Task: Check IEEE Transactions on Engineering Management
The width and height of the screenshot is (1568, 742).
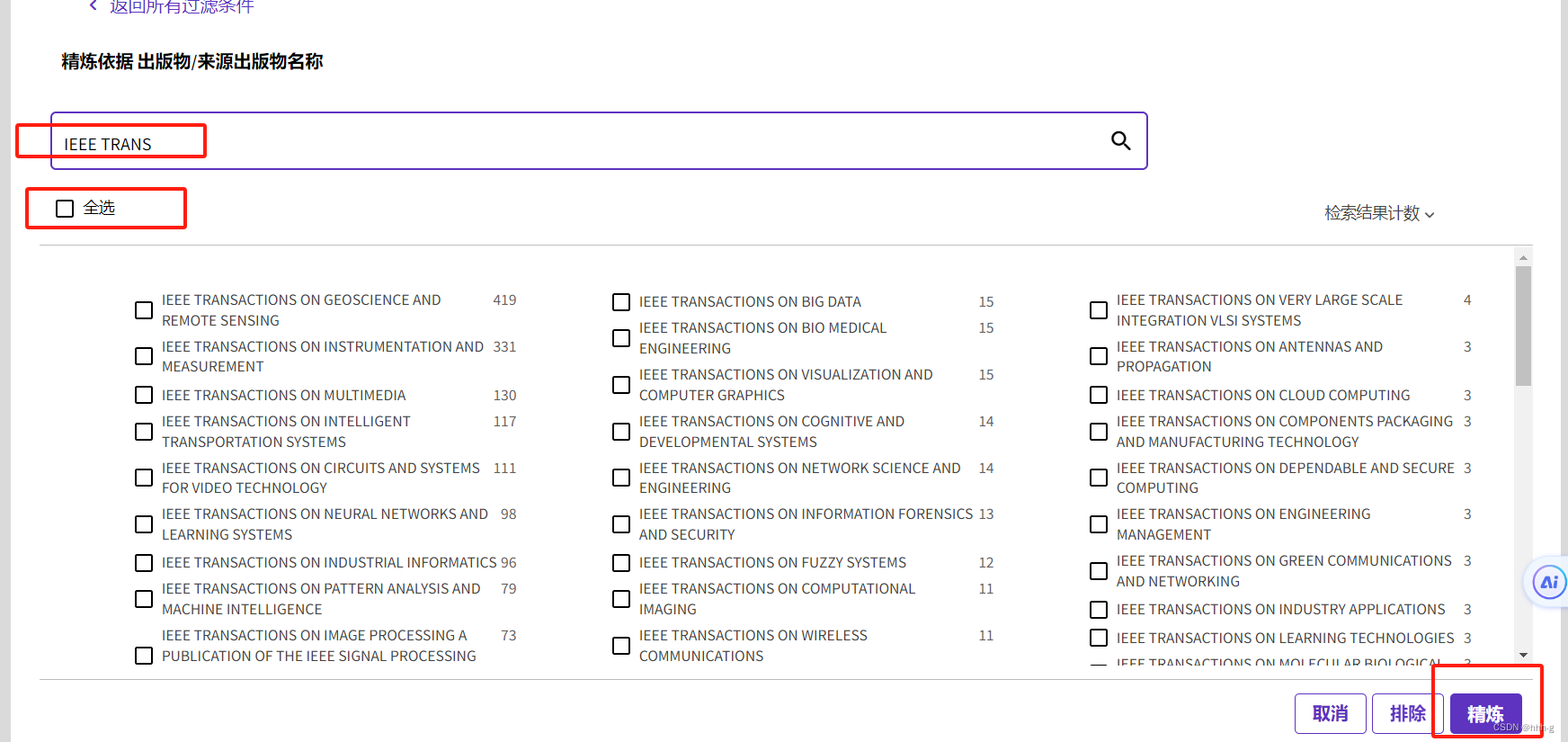Action: click(x=1099, y=524)
